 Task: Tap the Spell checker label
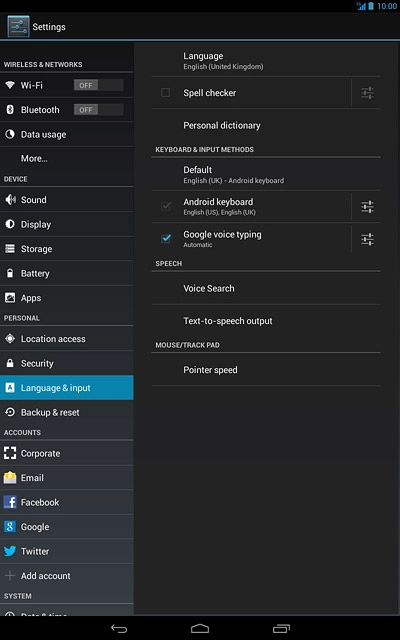(209, 93)
